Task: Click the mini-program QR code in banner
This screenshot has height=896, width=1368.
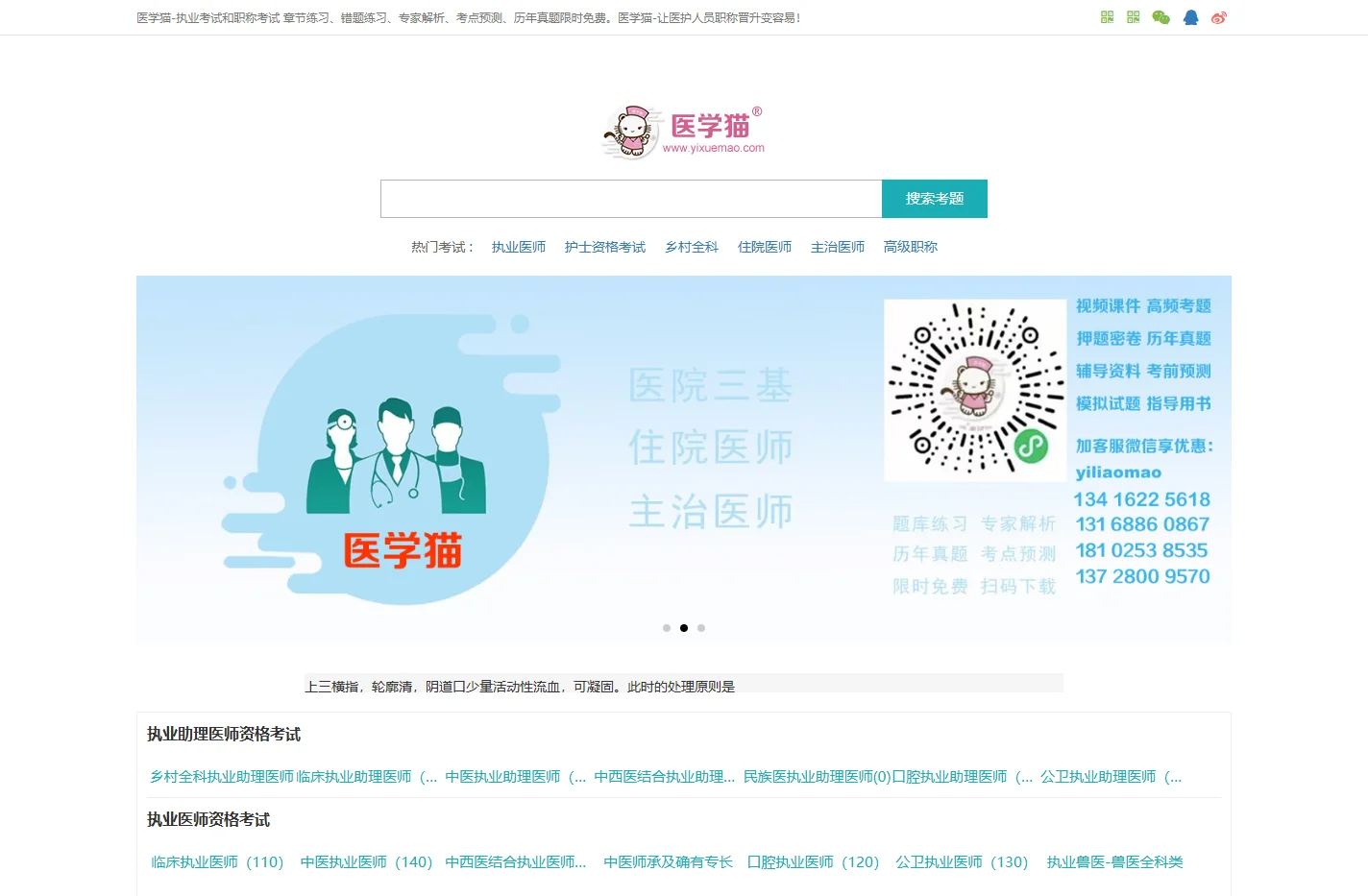Action: 974,389
